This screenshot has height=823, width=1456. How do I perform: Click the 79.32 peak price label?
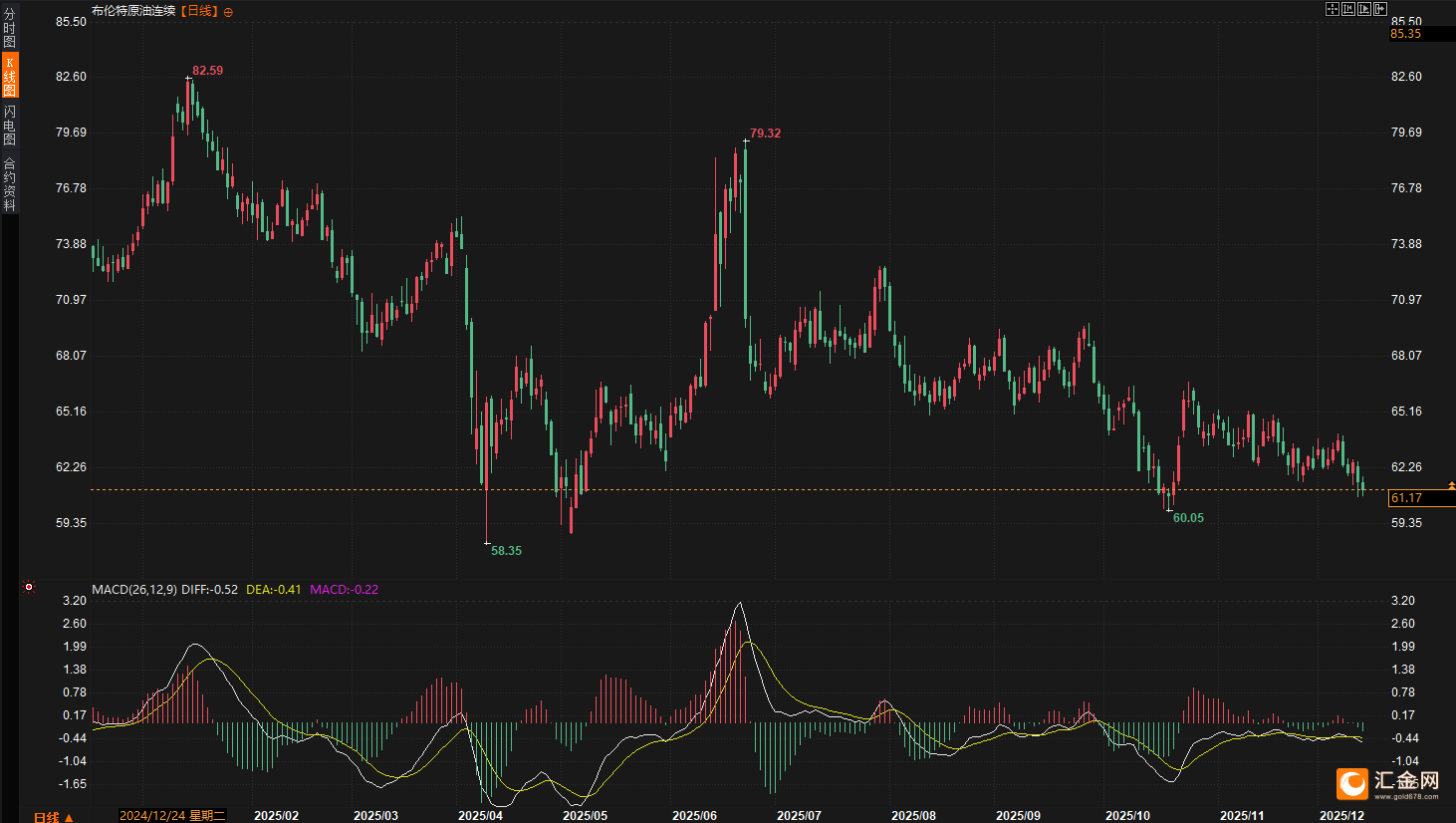[x=765, y=134]
